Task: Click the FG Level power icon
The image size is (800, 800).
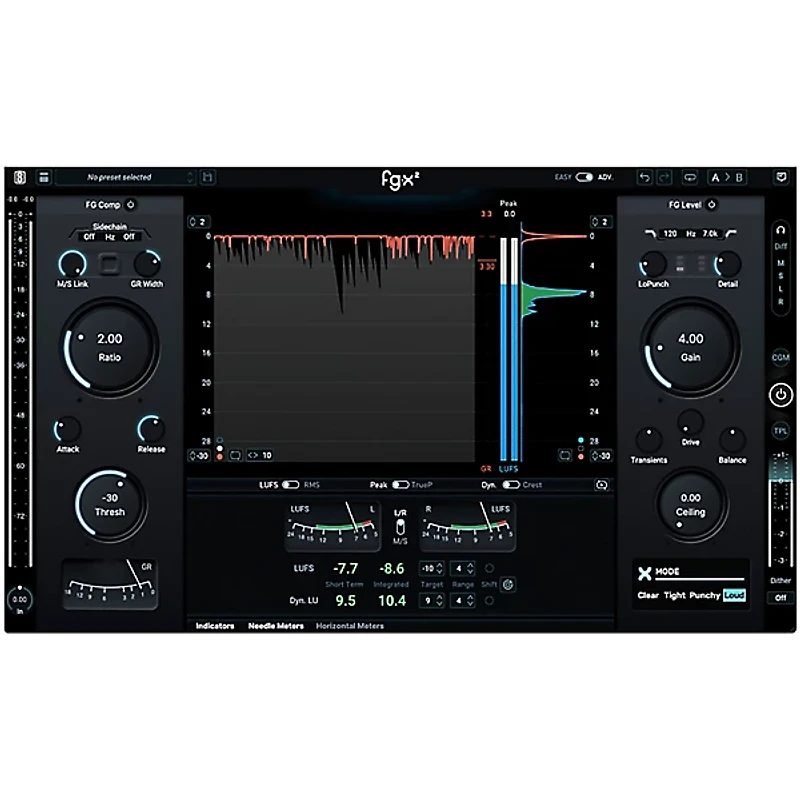Action: (x=711, y=205)
